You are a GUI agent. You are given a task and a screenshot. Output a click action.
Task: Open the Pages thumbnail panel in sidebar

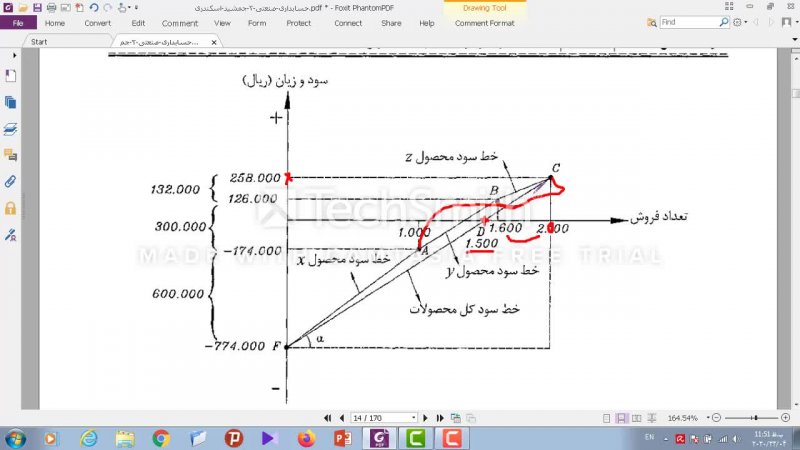click(x=11, y=102)
